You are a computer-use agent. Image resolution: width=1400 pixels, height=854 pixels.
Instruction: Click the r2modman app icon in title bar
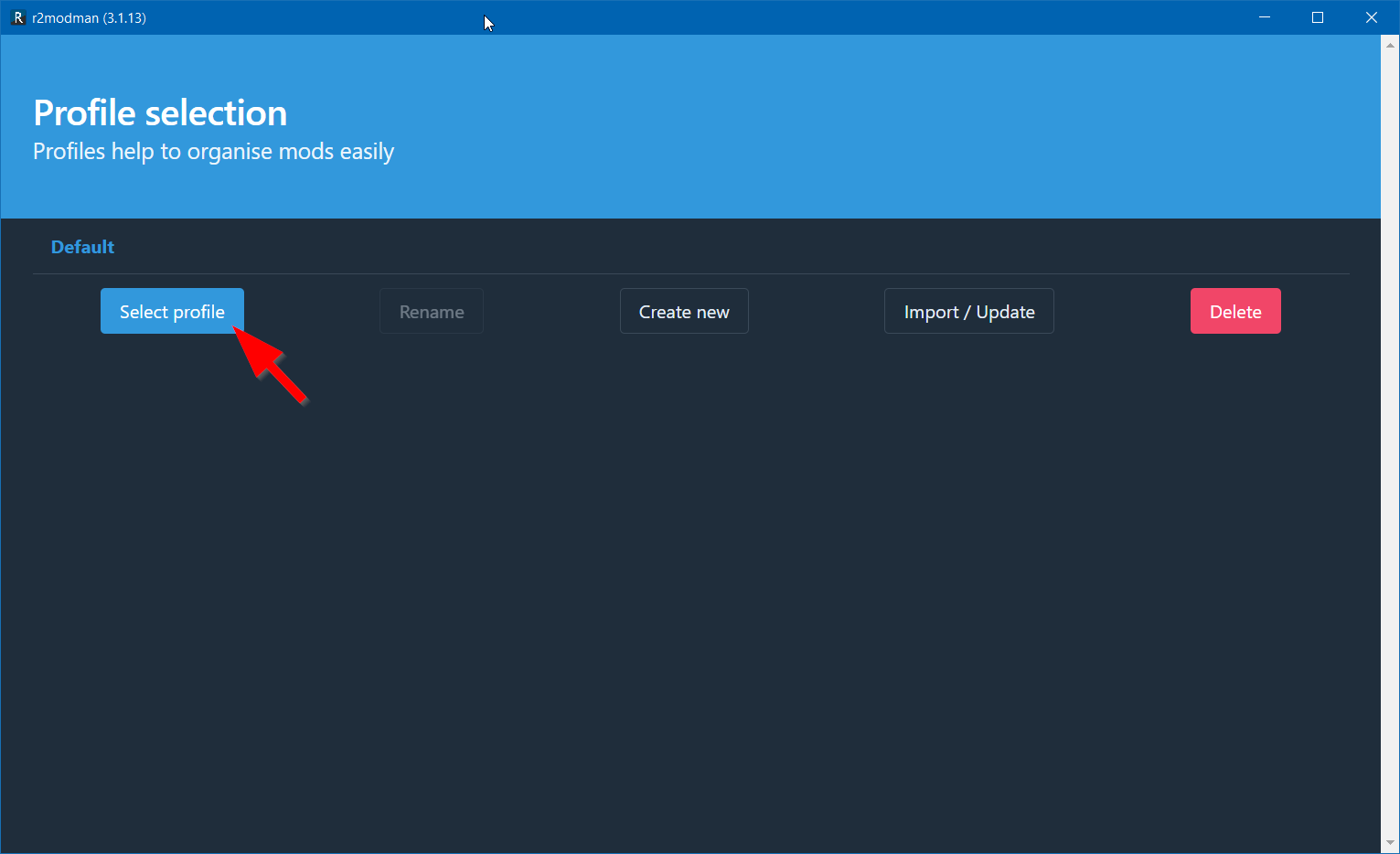pyautogui.click(x=17, y=17)
